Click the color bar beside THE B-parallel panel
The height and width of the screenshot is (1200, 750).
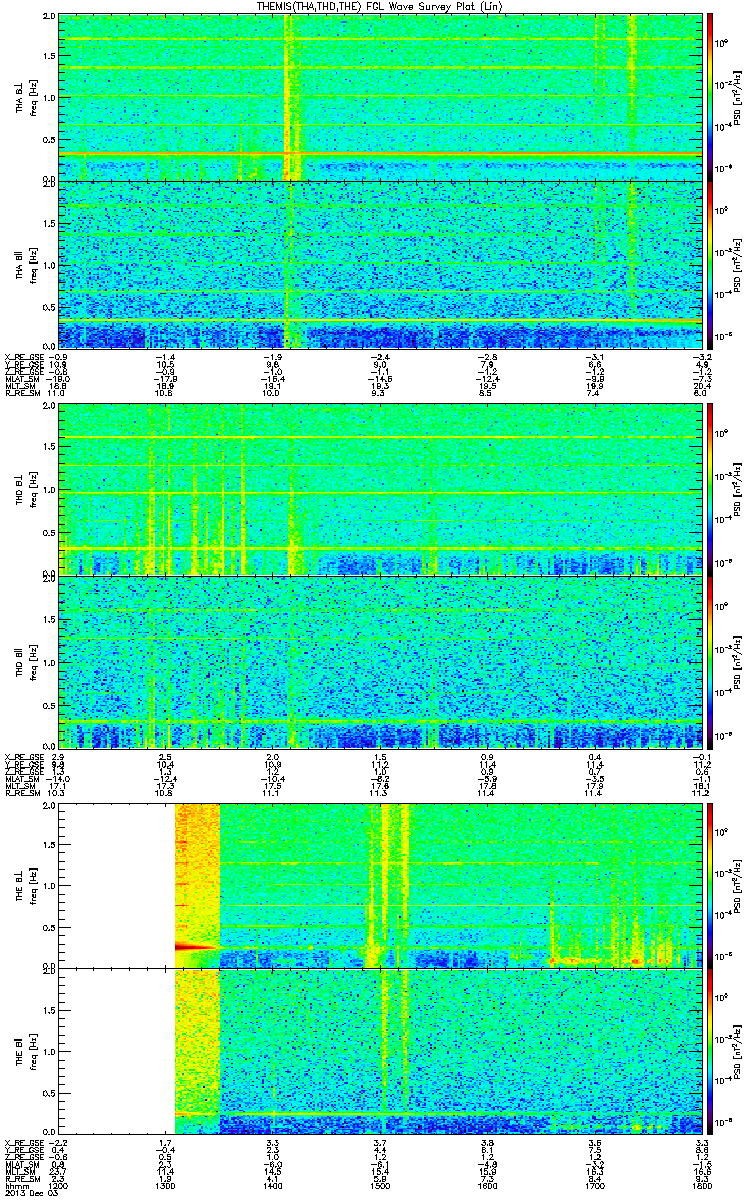[710, 1050]
